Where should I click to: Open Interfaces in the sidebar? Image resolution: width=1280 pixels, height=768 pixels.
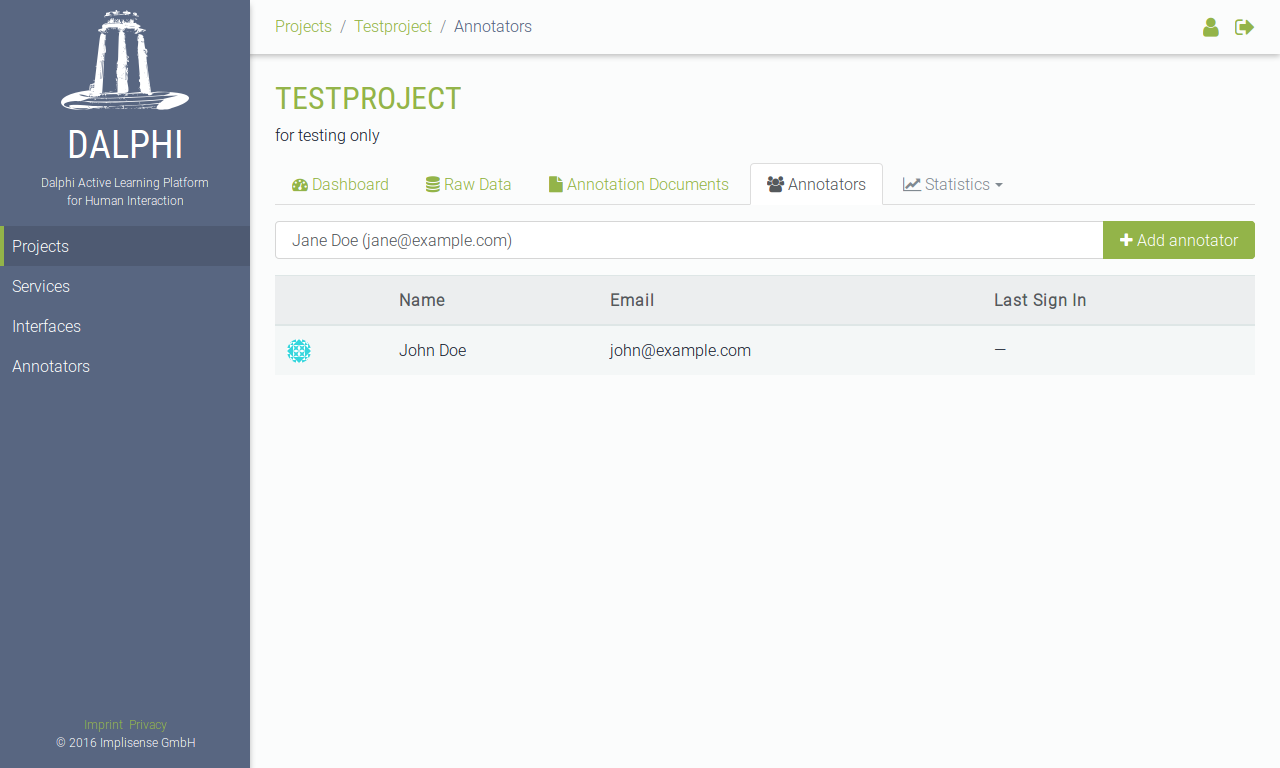(125, 326)
